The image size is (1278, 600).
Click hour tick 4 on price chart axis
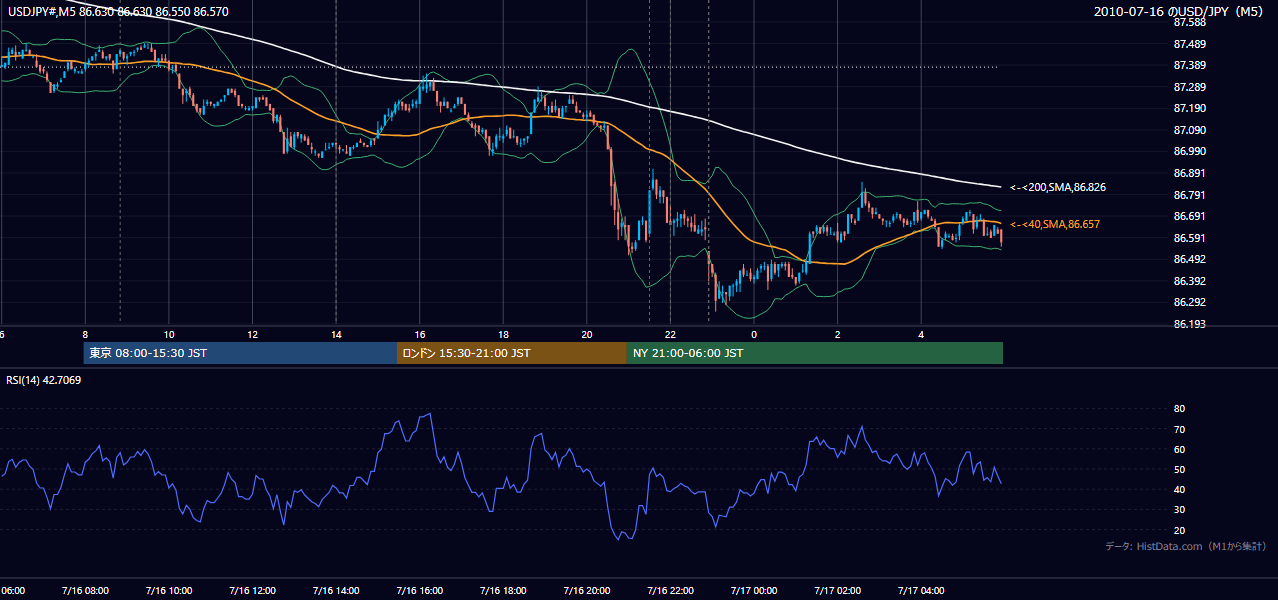[x=921, y=334]
